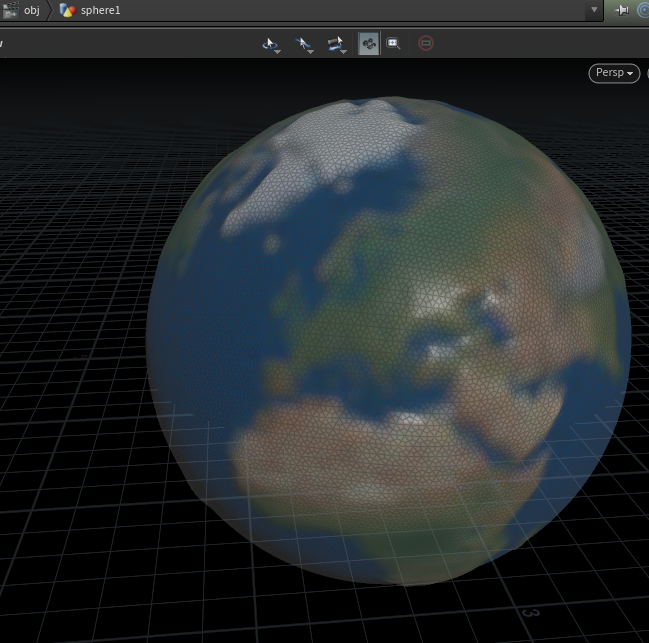Screen dimensions: 649x643
Task: Click the sphere1 colored shapes icon
Action: tap(67, 10)
